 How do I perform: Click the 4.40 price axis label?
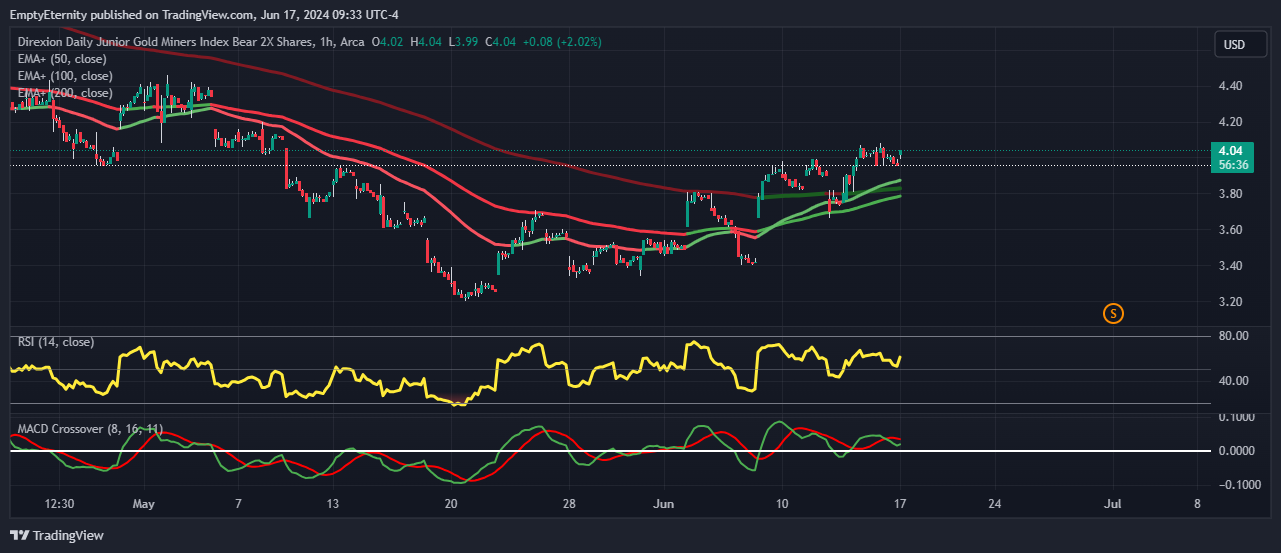pyautogui.click(x=1229, y=86)
